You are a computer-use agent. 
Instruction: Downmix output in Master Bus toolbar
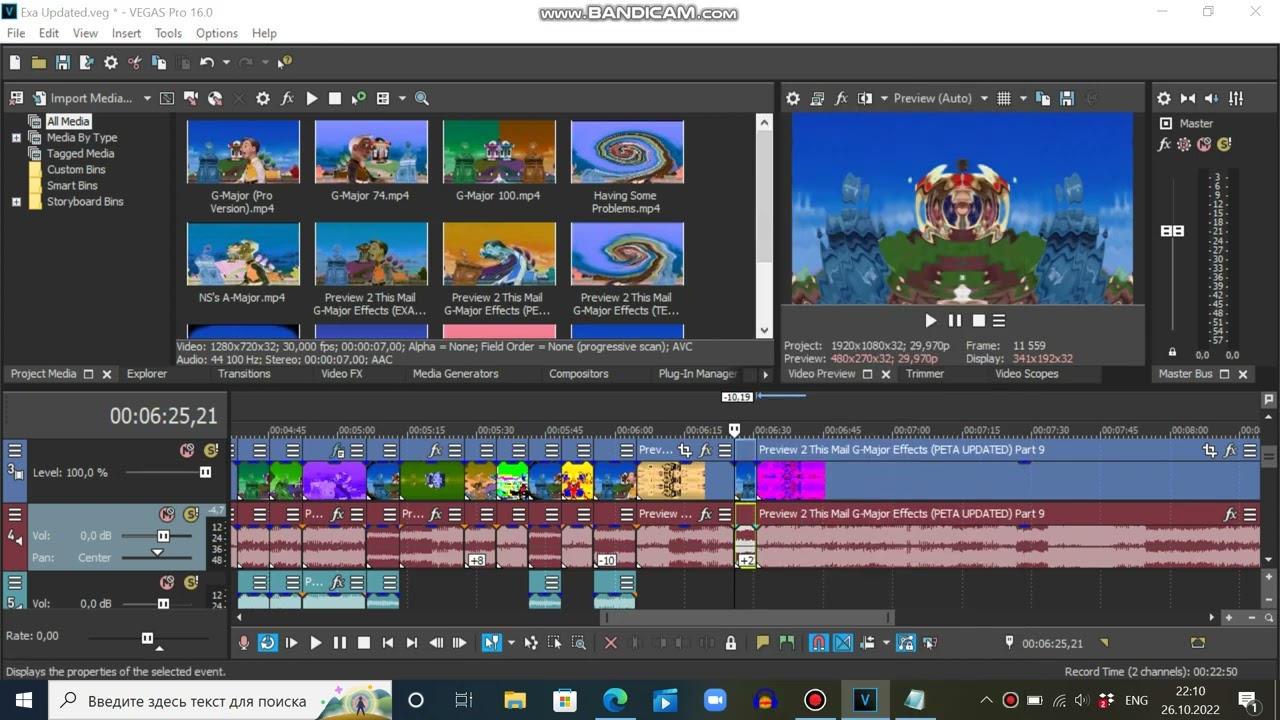click(1188, 98)
